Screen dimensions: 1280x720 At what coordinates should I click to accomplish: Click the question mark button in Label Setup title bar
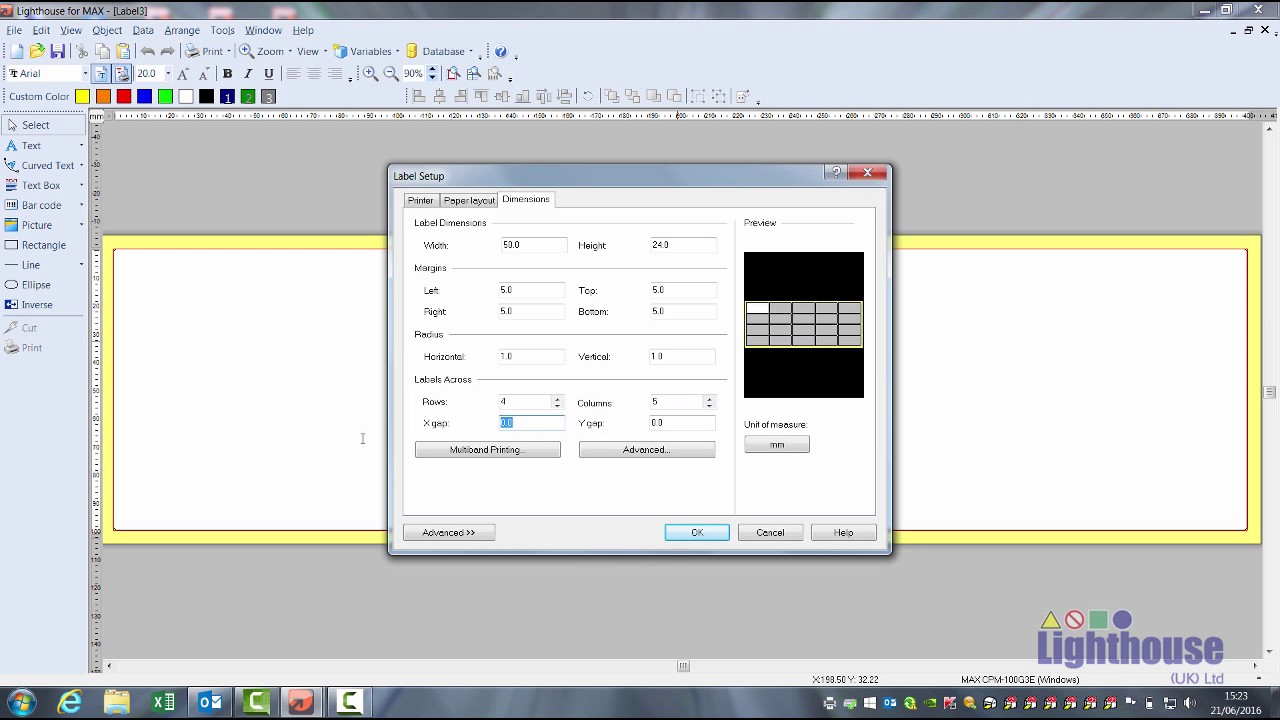click(837, 172)
